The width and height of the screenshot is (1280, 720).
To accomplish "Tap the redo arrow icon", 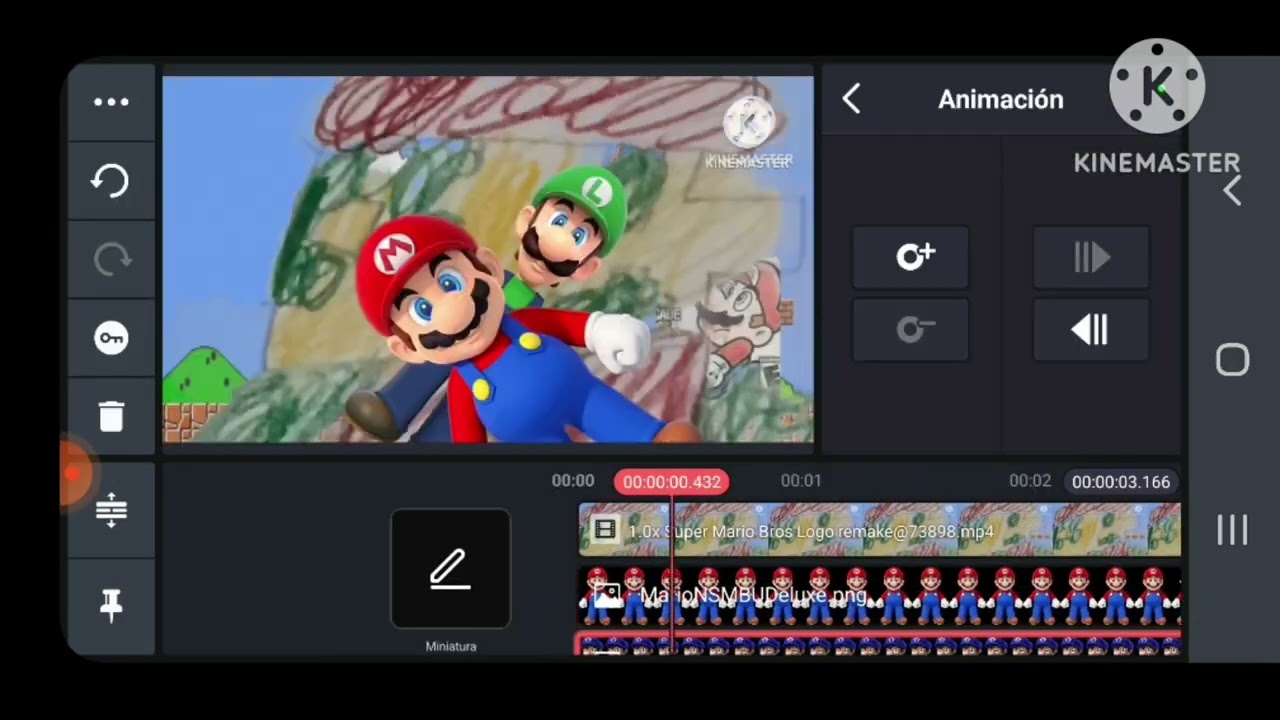I will tap(111, 259).
